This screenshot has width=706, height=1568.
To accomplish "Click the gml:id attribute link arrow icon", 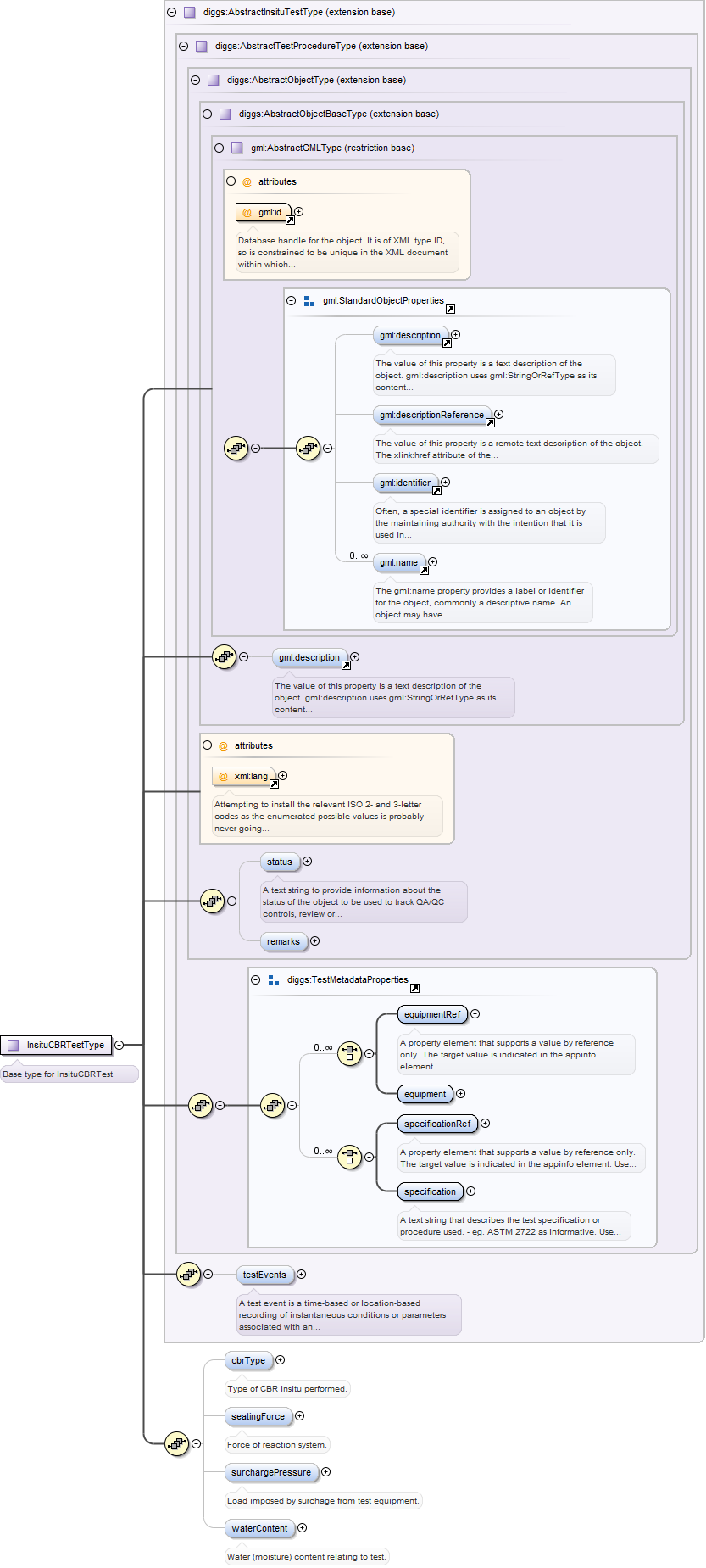I will point(290,220).
